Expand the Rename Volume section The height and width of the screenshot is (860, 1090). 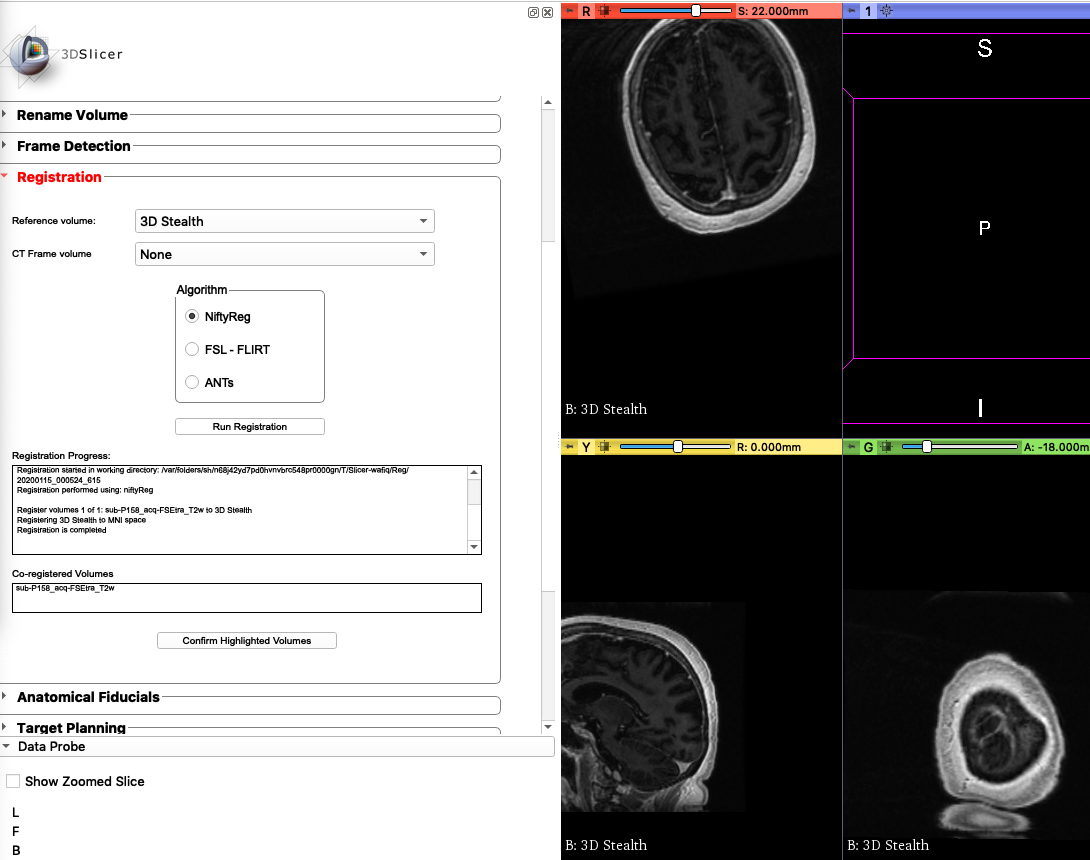[x=72, y=115]
